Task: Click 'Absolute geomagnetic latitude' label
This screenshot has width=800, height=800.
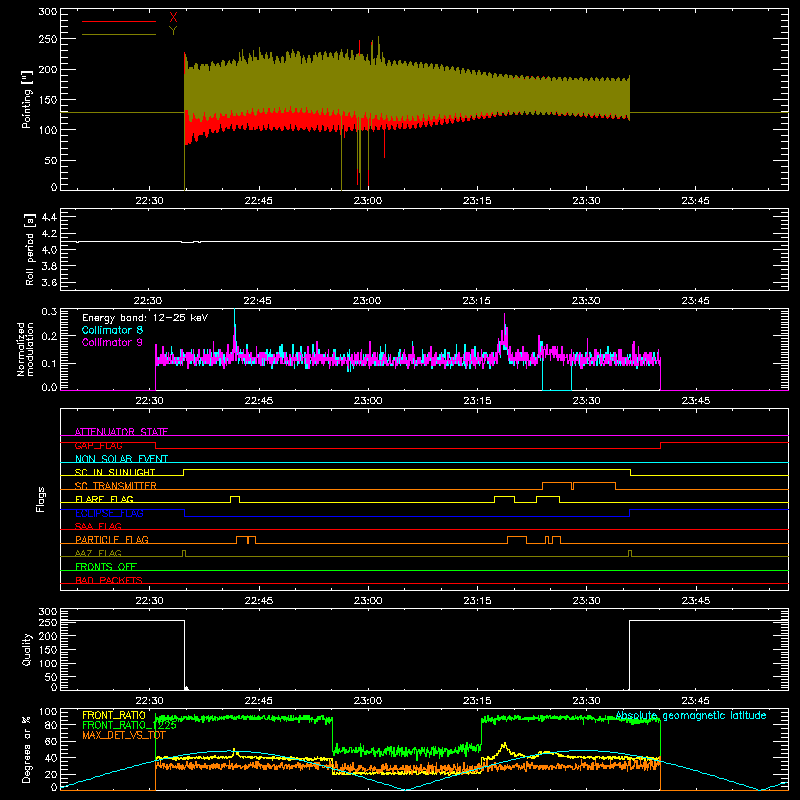Action: 691,715
